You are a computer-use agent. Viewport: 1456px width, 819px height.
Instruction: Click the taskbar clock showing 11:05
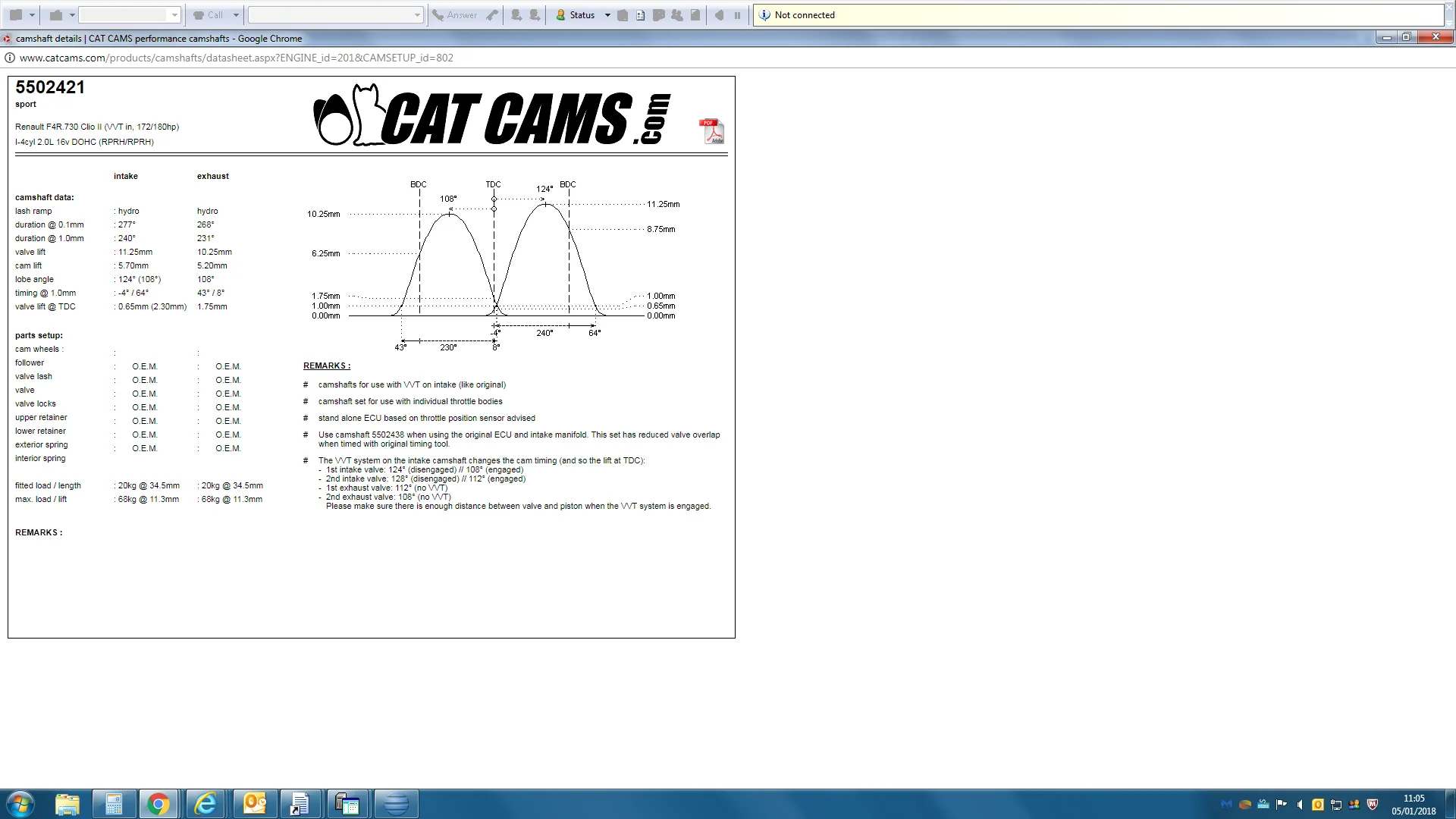tap(1414, 805)
